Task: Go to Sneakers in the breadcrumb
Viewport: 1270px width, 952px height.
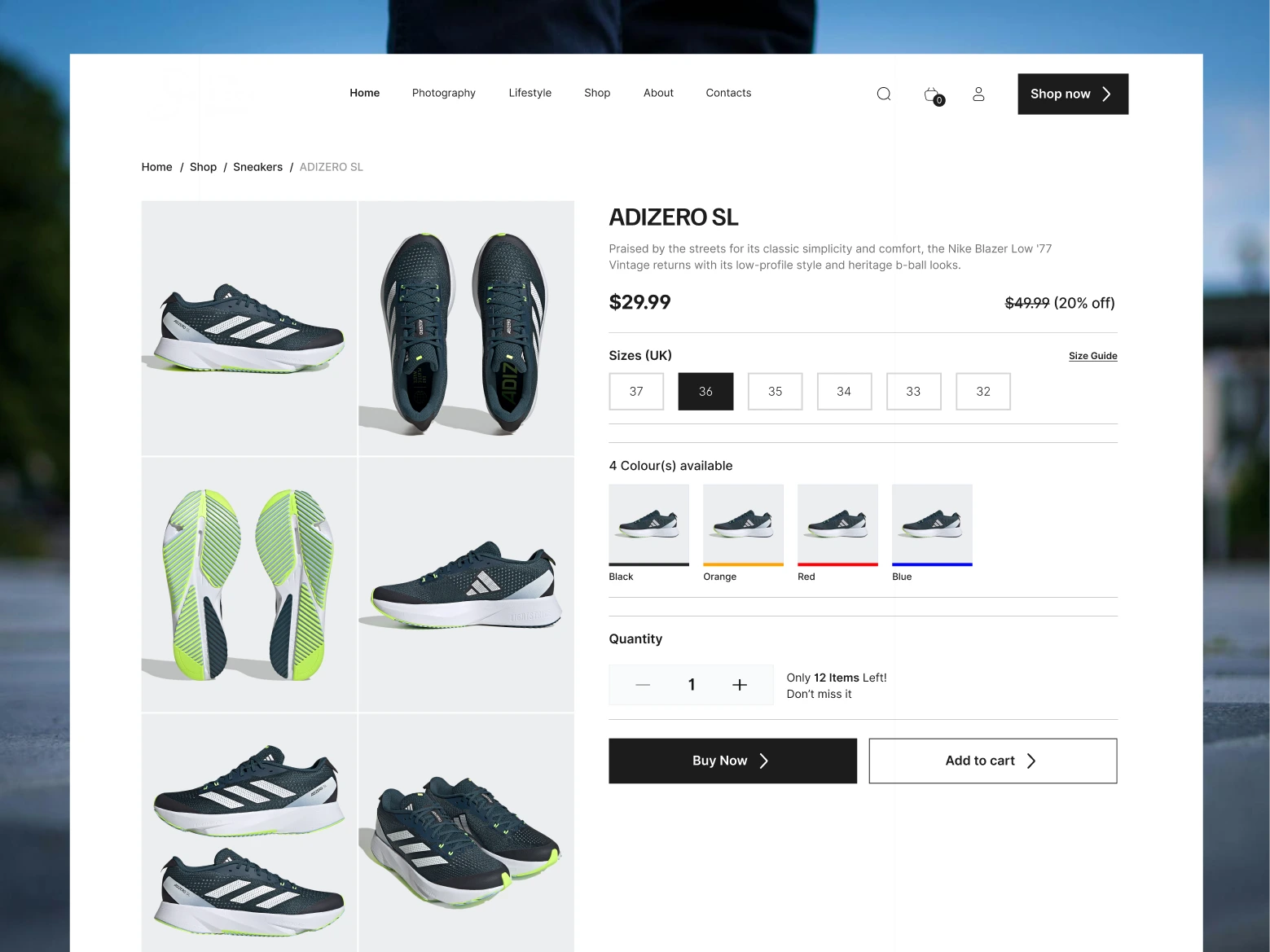Action: 257,167
